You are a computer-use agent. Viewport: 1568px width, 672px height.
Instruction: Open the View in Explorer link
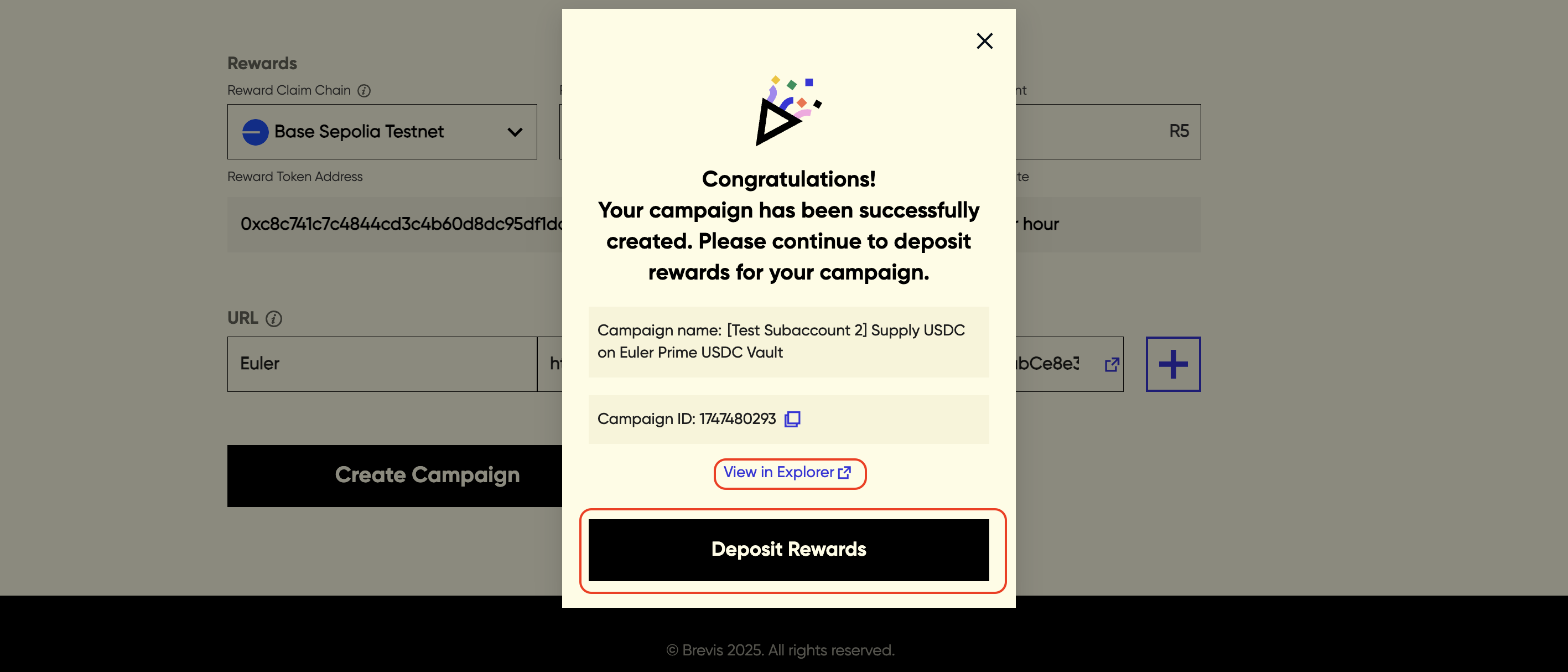coord(788,473)
